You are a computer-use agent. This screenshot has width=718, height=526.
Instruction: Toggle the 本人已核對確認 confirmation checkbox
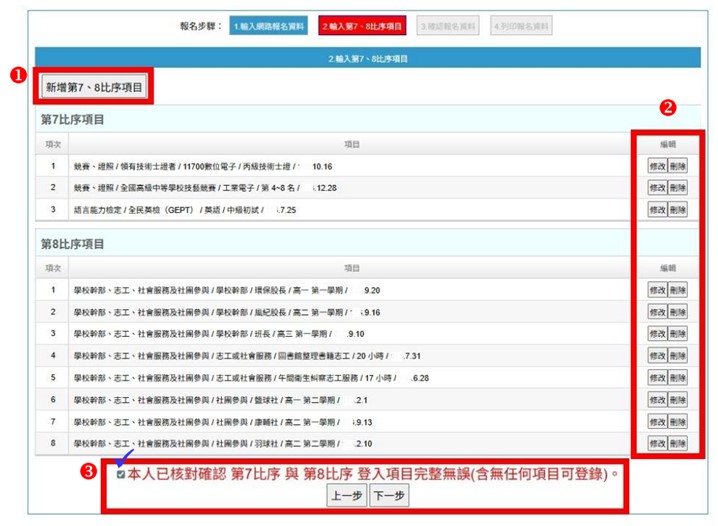(121, 474)
